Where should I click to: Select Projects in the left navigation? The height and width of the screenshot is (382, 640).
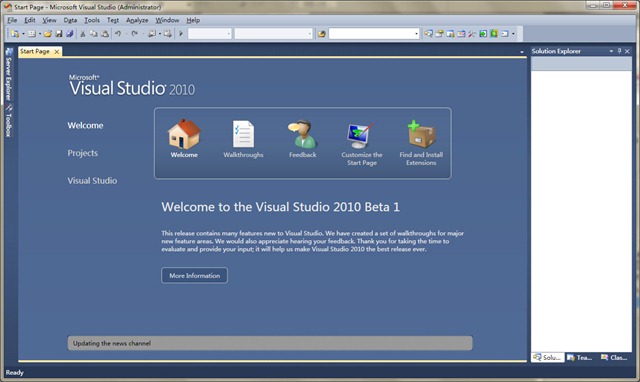82,153
